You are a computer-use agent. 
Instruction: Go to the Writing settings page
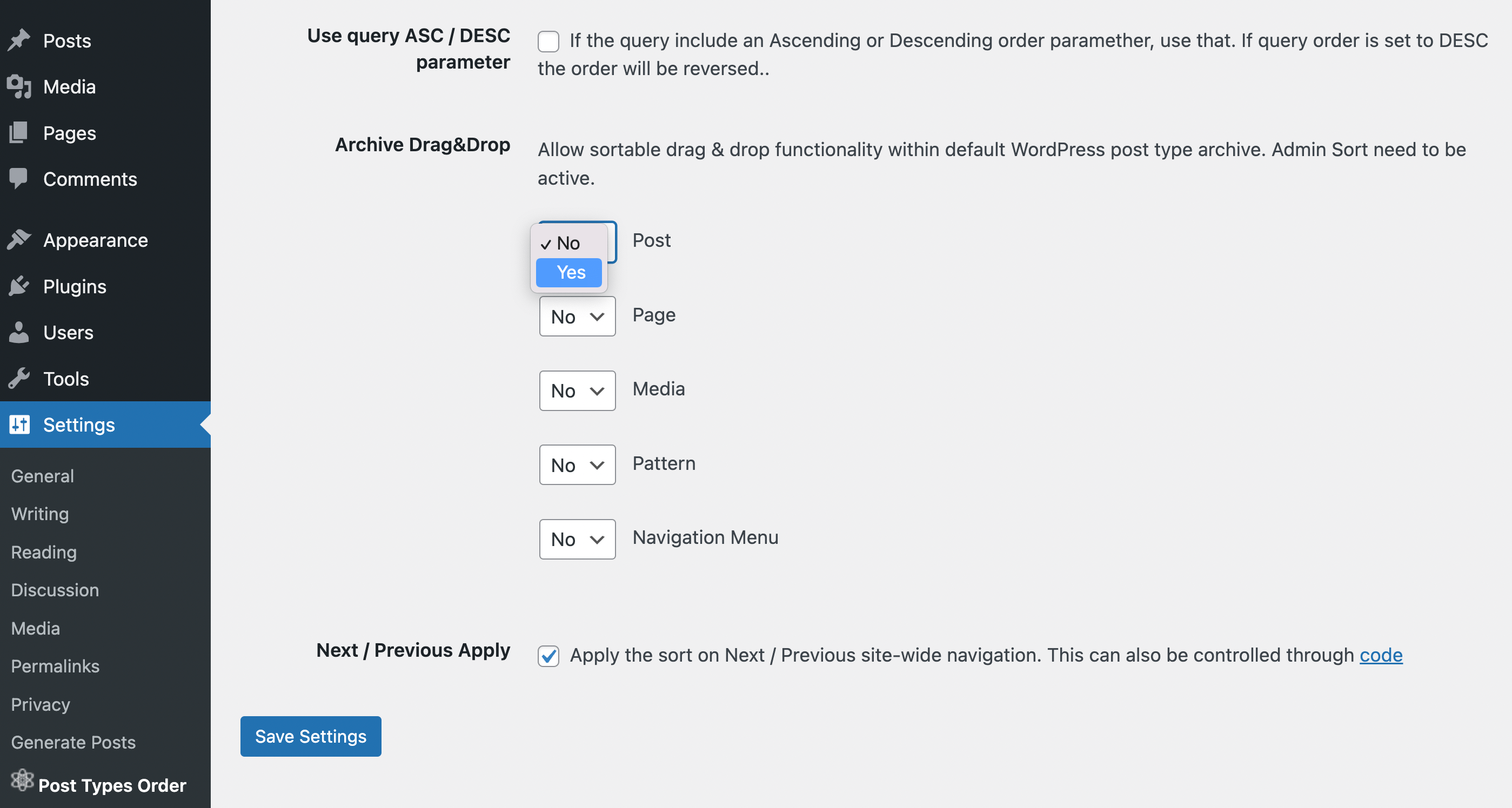39,514
